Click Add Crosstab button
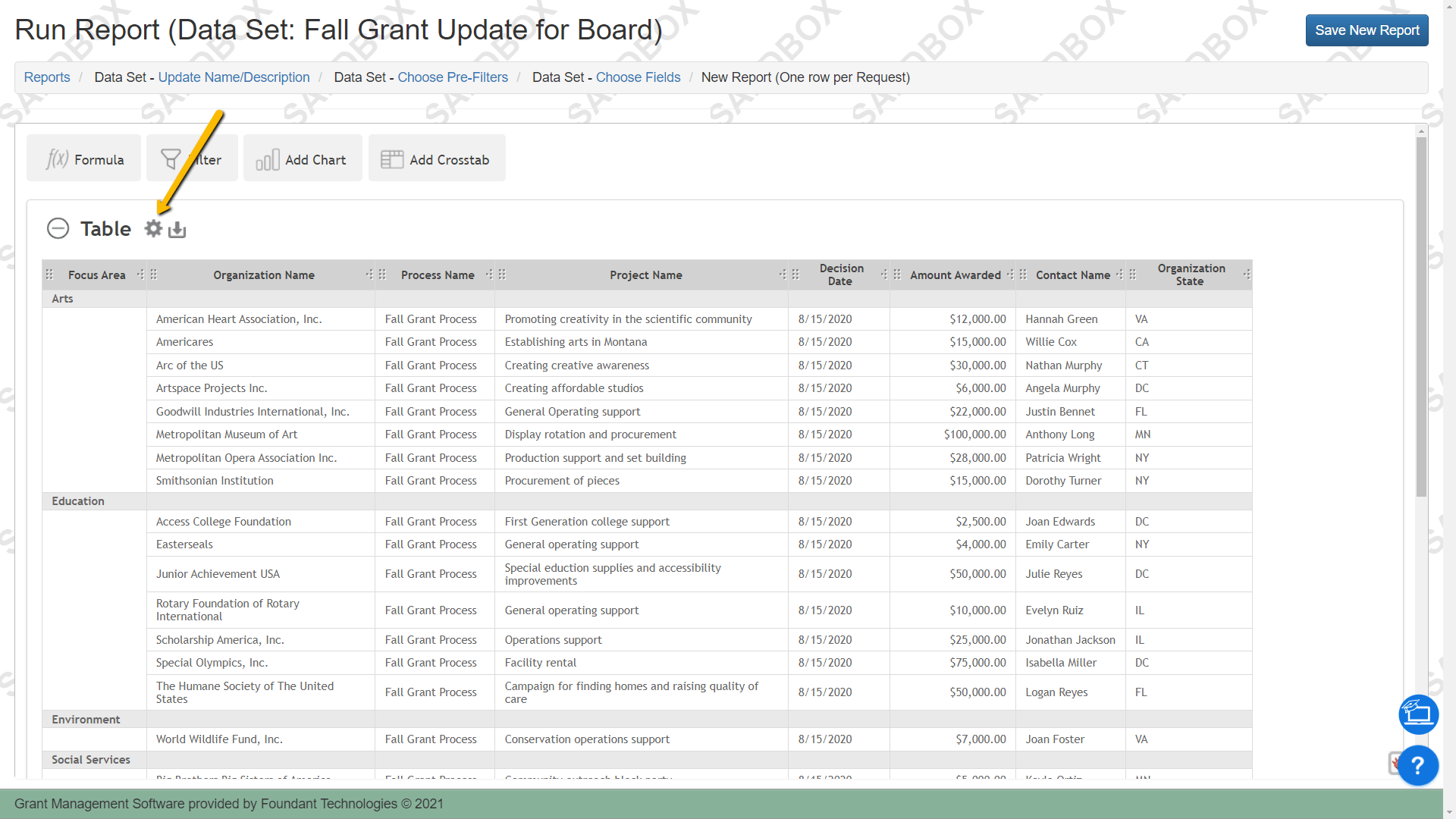Image resolution: width=1456 pixels, height=819 pixels. (x=437, y=159)
